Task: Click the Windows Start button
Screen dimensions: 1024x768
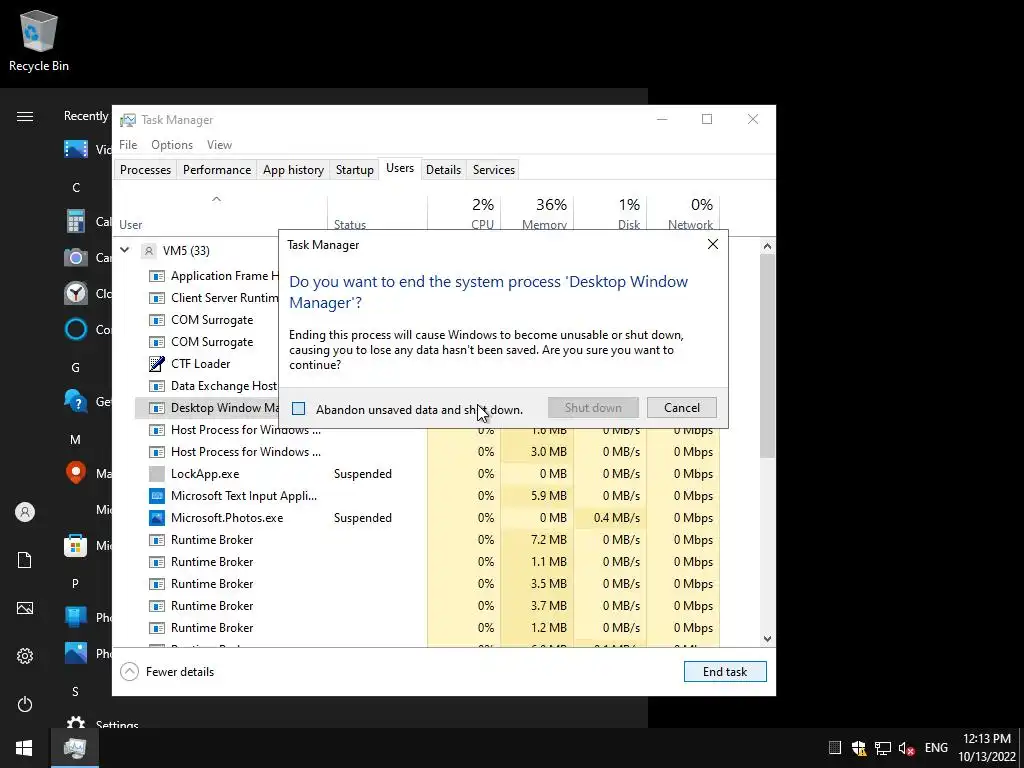Action: click(x=24, y=748)
